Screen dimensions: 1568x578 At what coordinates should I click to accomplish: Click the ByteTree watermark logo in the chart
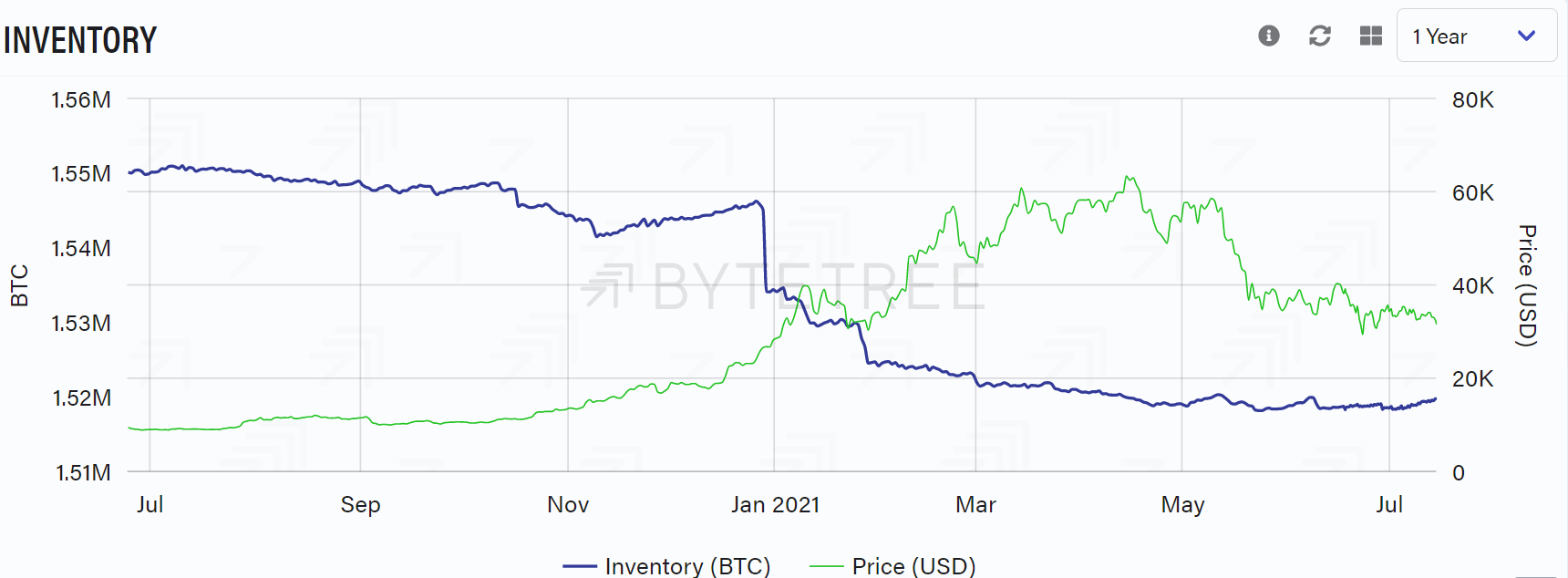pos(783,286)
